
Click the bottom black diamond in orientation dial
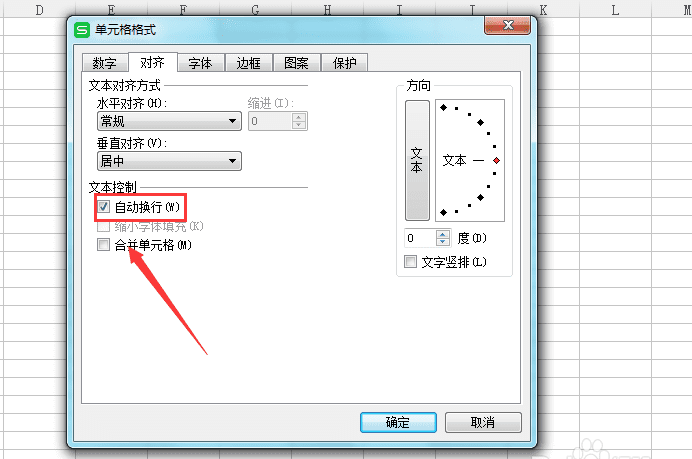click(x=444, y=213)
